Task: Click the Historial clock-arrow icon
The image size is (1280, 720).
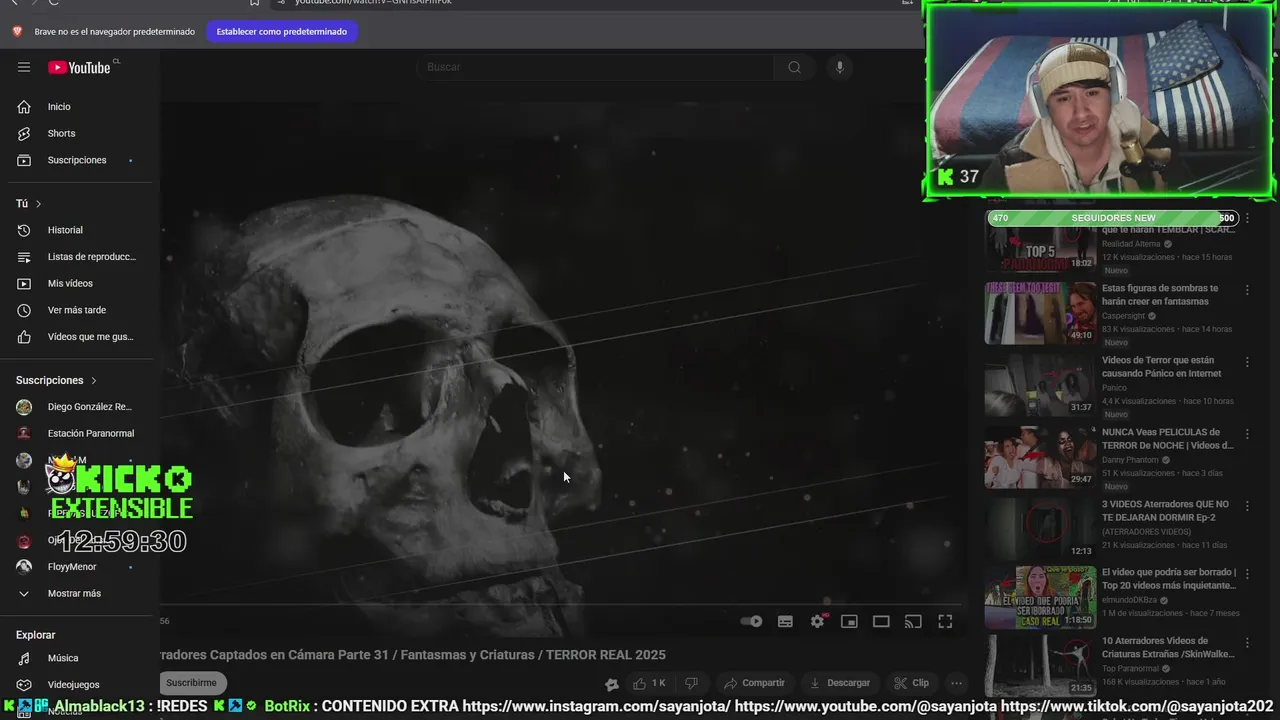Action: point(24,230)
